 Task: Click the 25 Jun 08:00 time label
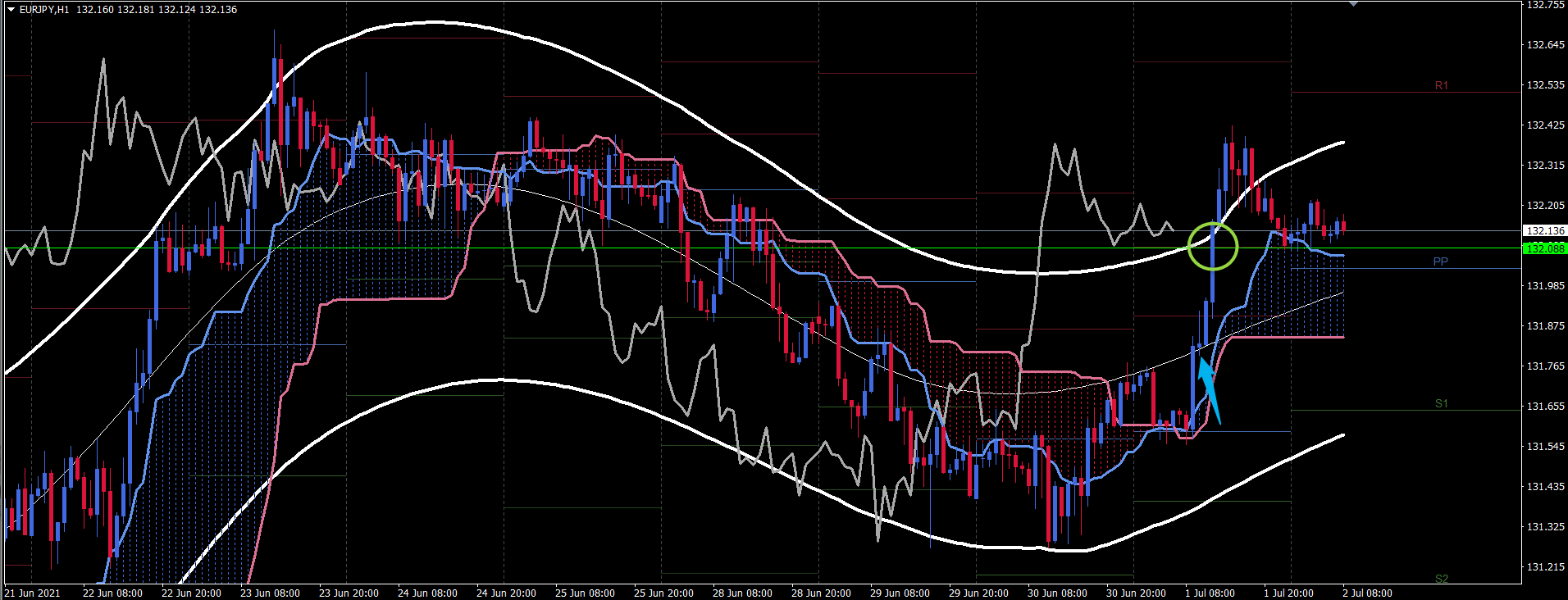pos(584,593)
